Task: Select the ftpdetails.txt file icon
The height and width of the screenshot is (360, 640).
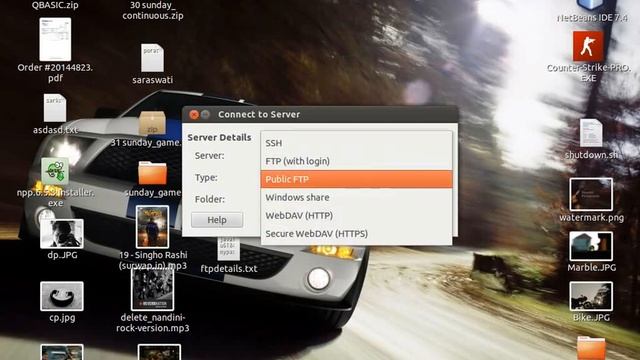Action: 229,249
